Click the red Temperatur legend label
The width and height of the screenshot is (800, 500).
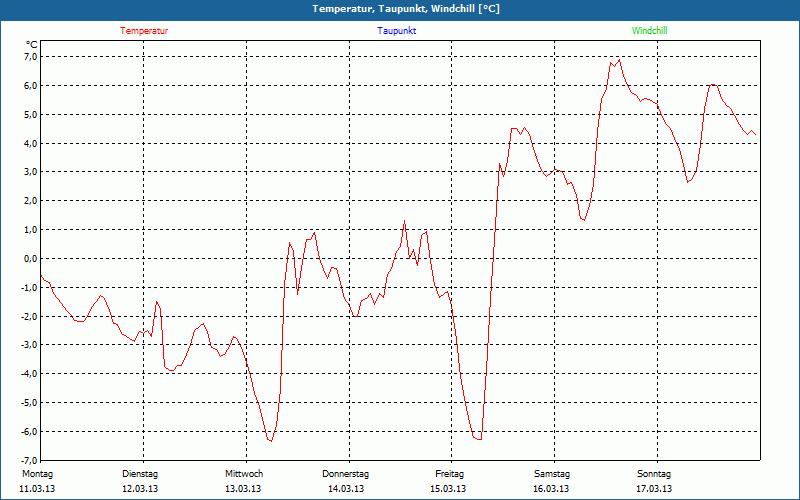(x=144, y=31)
